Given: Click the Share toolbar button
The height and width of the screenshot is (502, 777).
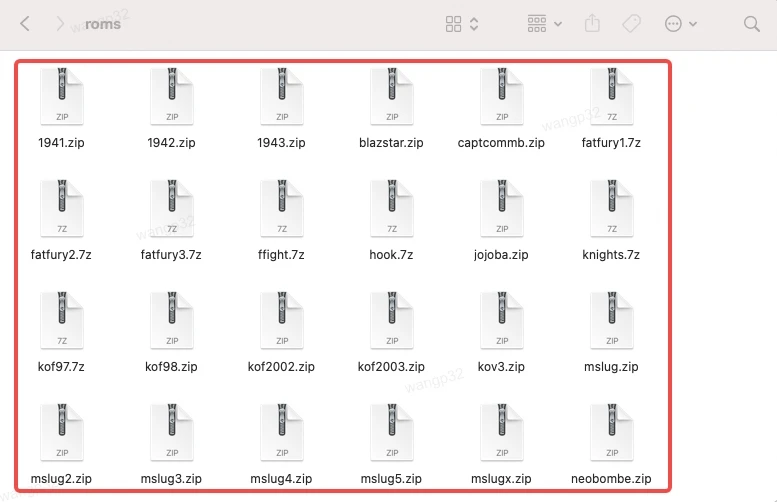Looking at the screenshot, I should (x=592, y=23).
